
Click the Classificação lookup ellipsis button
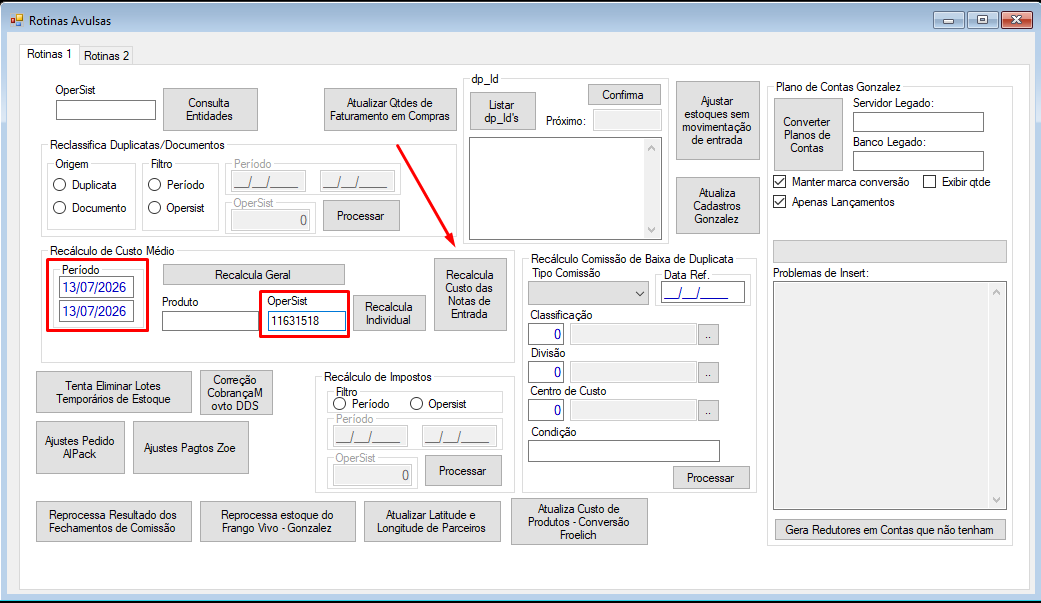708,335
